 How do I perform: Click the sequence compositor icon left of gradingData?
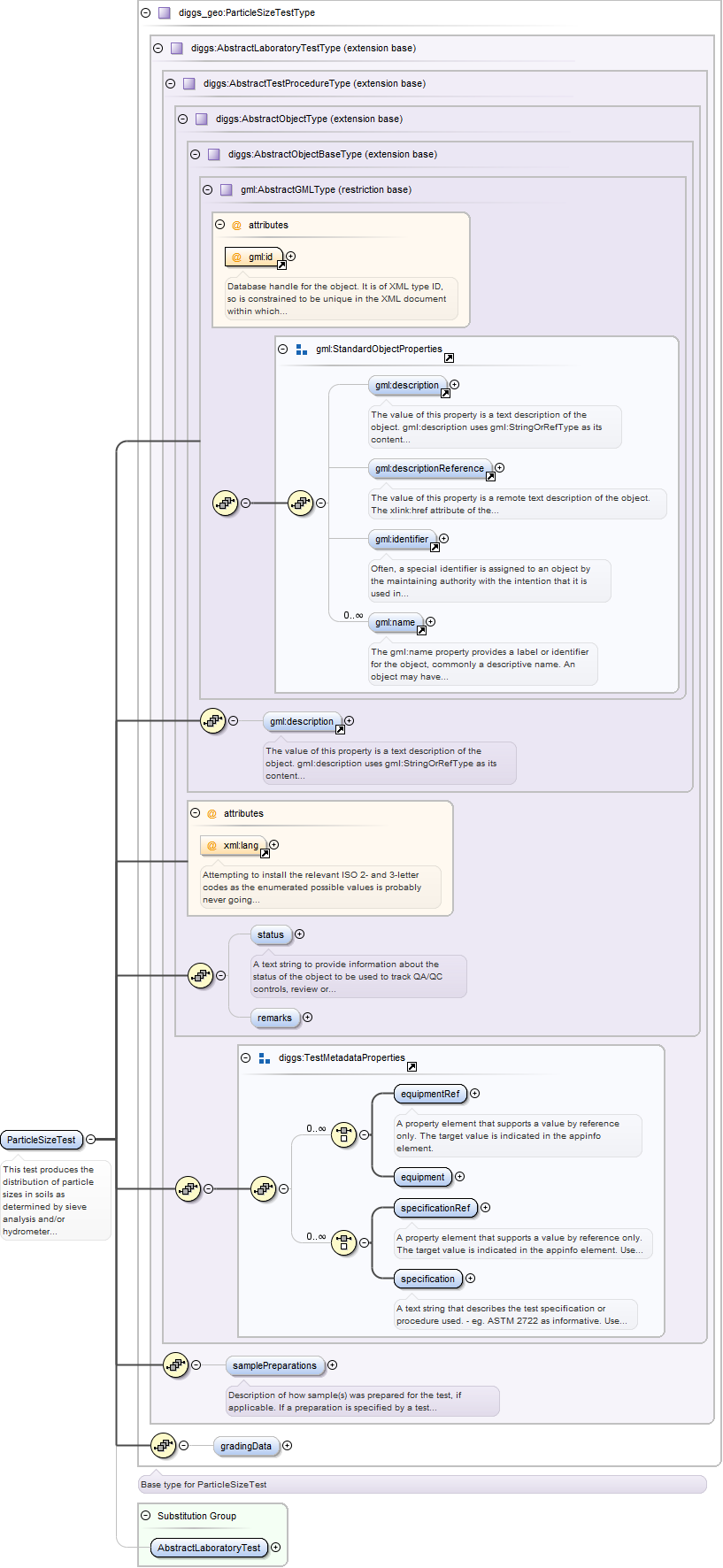[163, 1445]
